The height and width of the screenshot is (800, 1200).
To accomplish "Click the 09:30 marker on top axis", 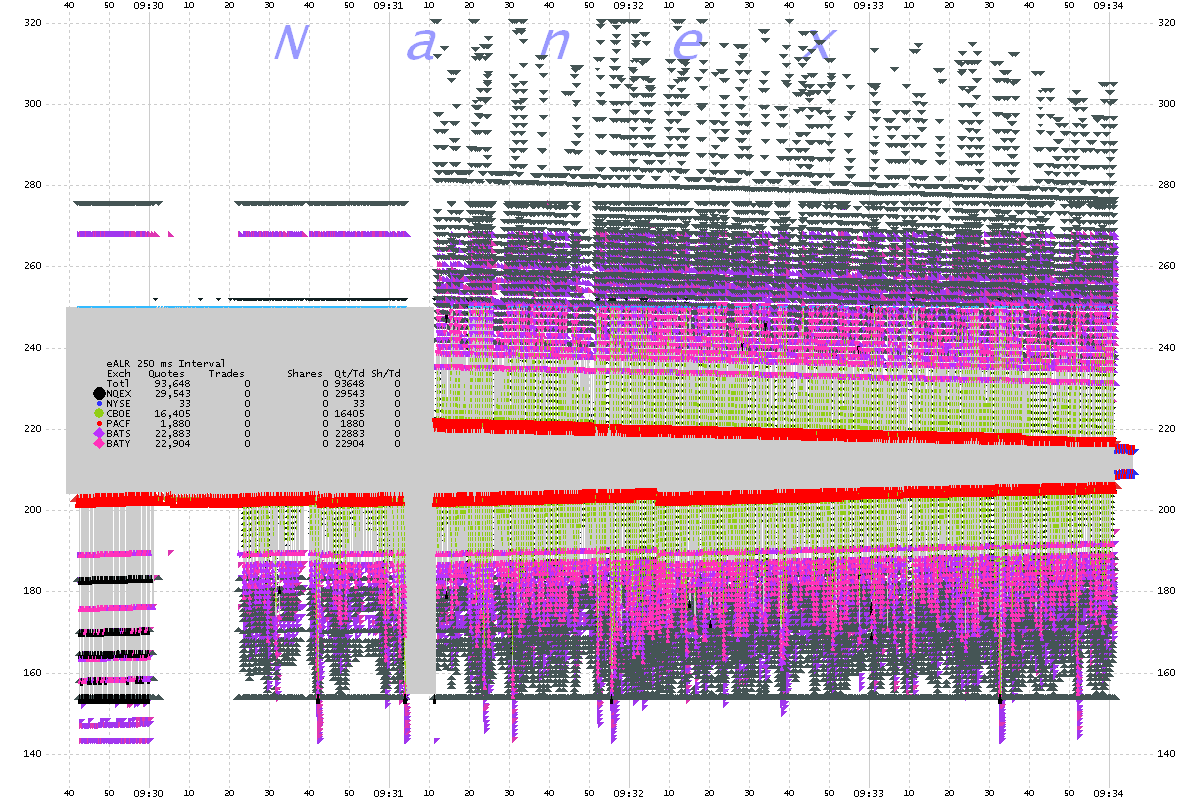I will [x=148, y=6].
